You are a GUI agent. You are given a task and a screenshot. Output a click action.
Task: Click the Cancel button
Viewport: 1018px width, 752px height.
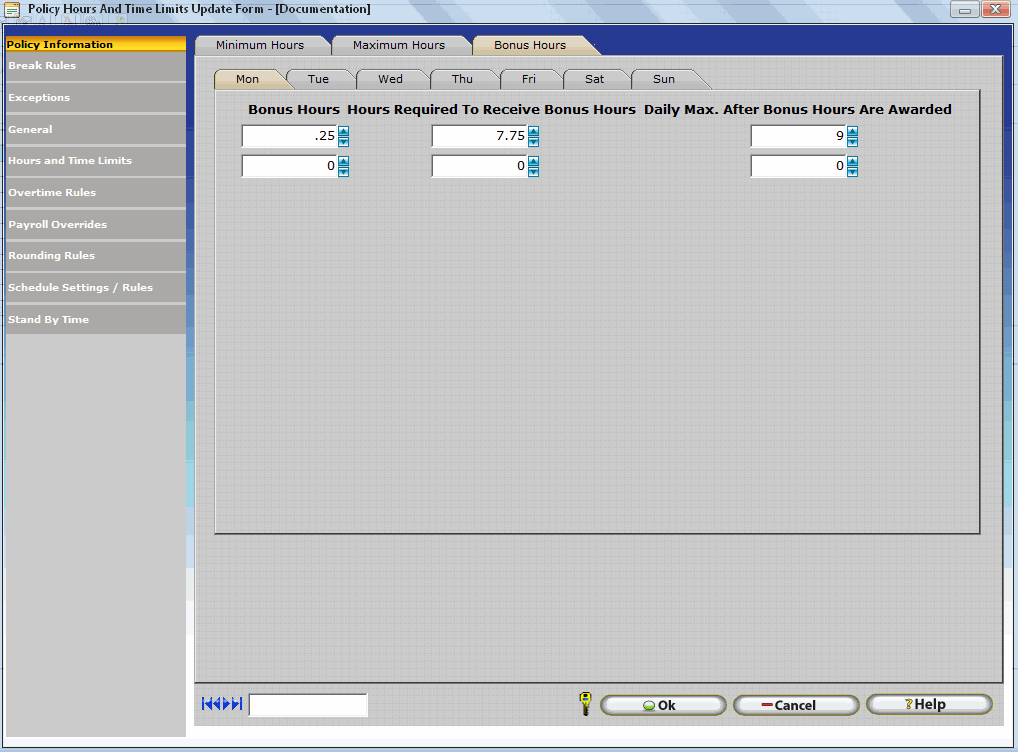(796, 705)
